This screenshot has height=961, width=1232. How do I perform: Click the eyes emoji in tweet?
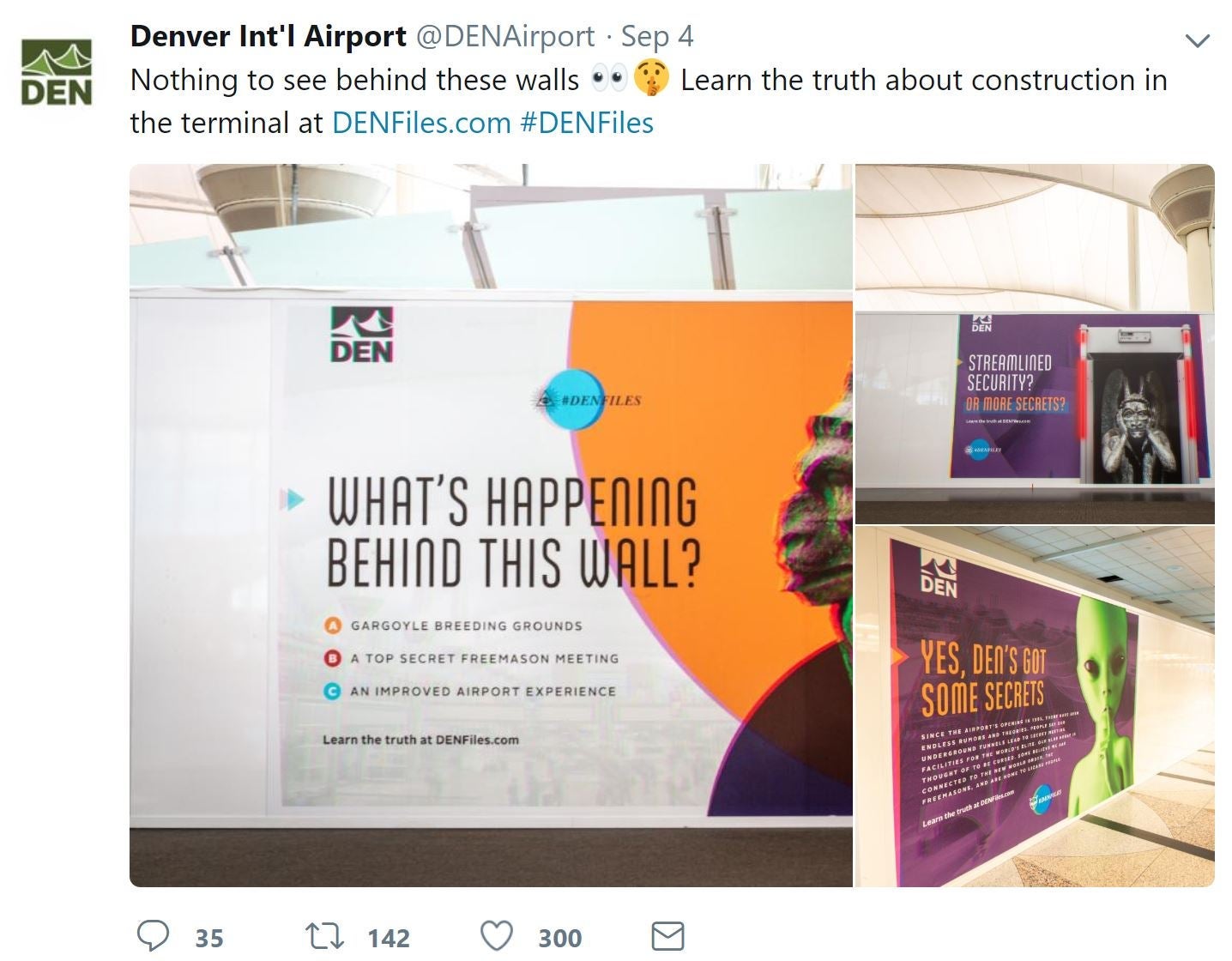pyautogui.click(x=608, y=80)
